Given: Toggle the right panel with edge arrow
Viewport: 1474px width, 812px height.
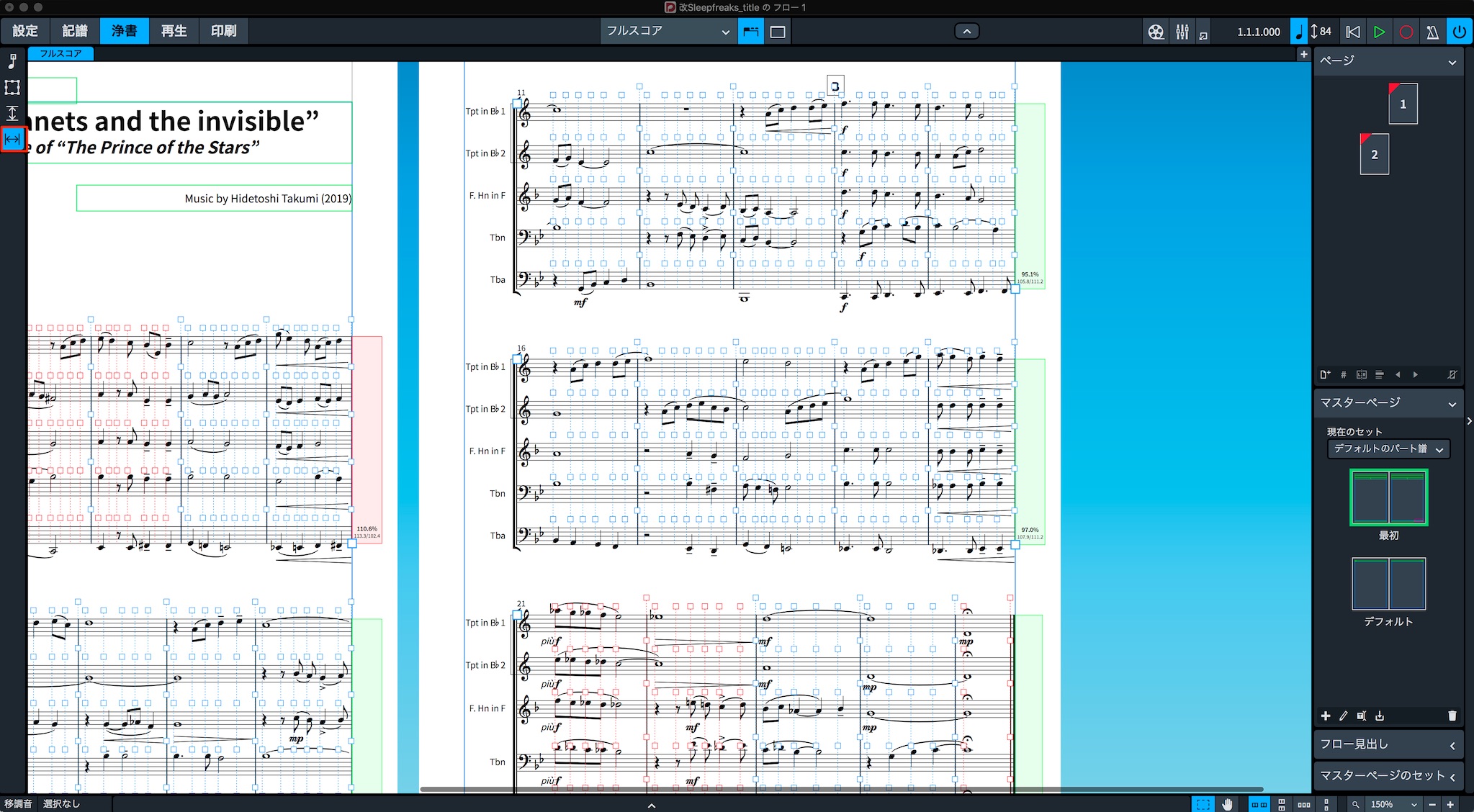Looking at the screenshot, I should 1470,421.
